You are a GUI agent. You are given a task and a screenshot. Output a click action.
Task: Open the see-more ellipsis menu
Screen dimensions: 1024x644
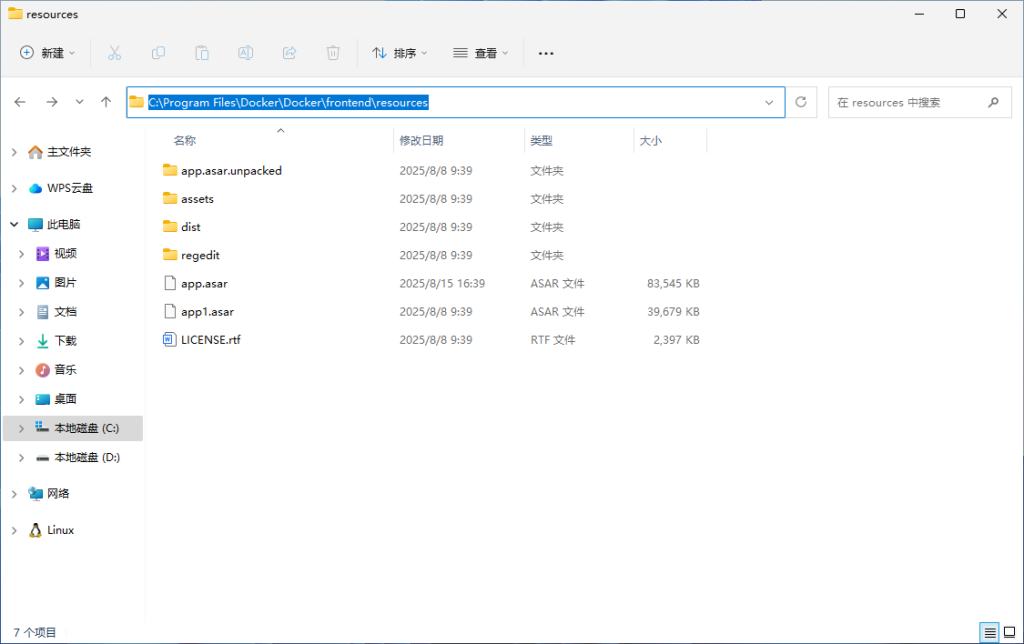tap(545, 52)
